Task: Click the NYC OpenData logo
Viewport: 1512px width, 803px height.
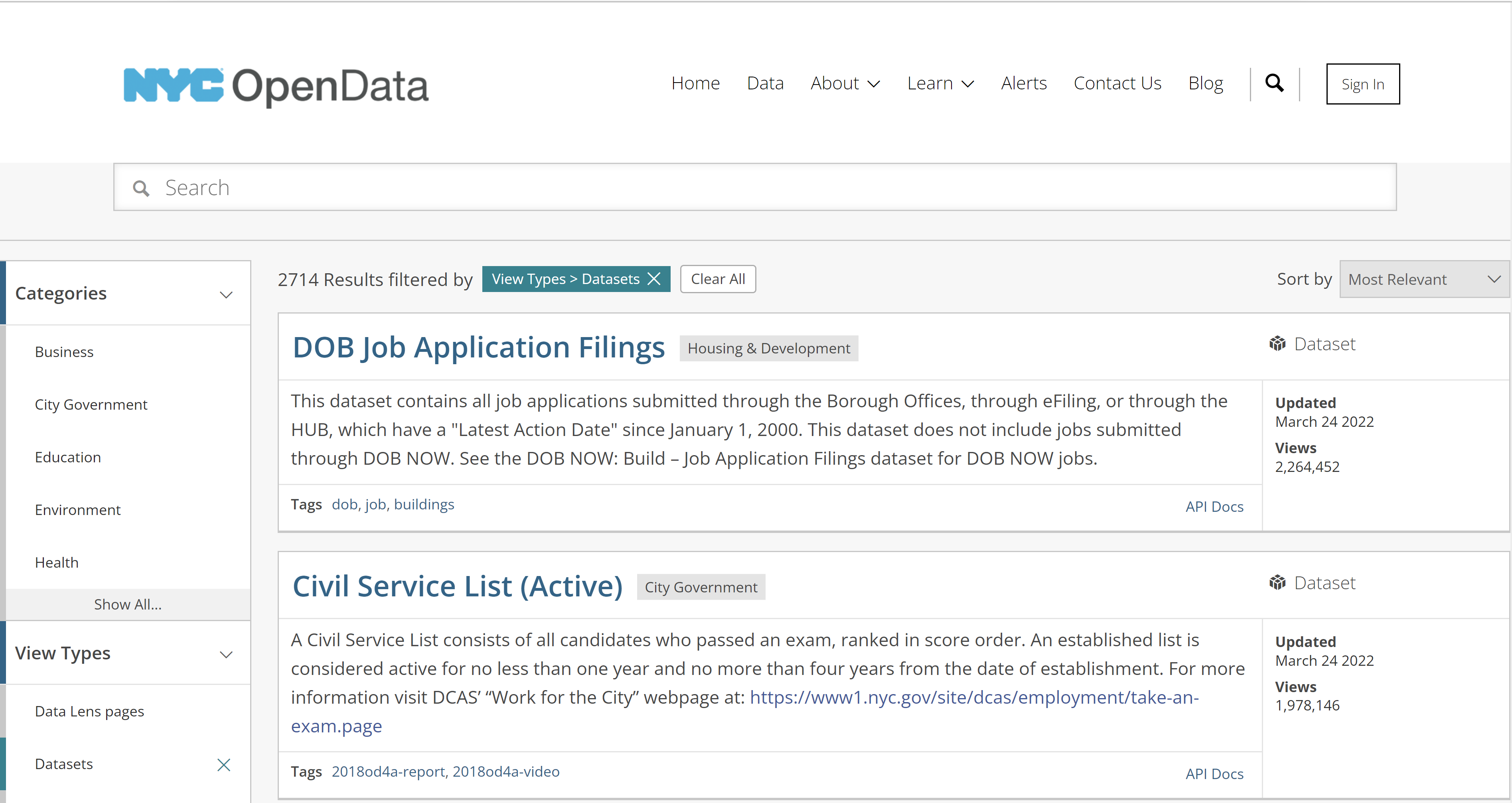Action: [x=276, y=86]
